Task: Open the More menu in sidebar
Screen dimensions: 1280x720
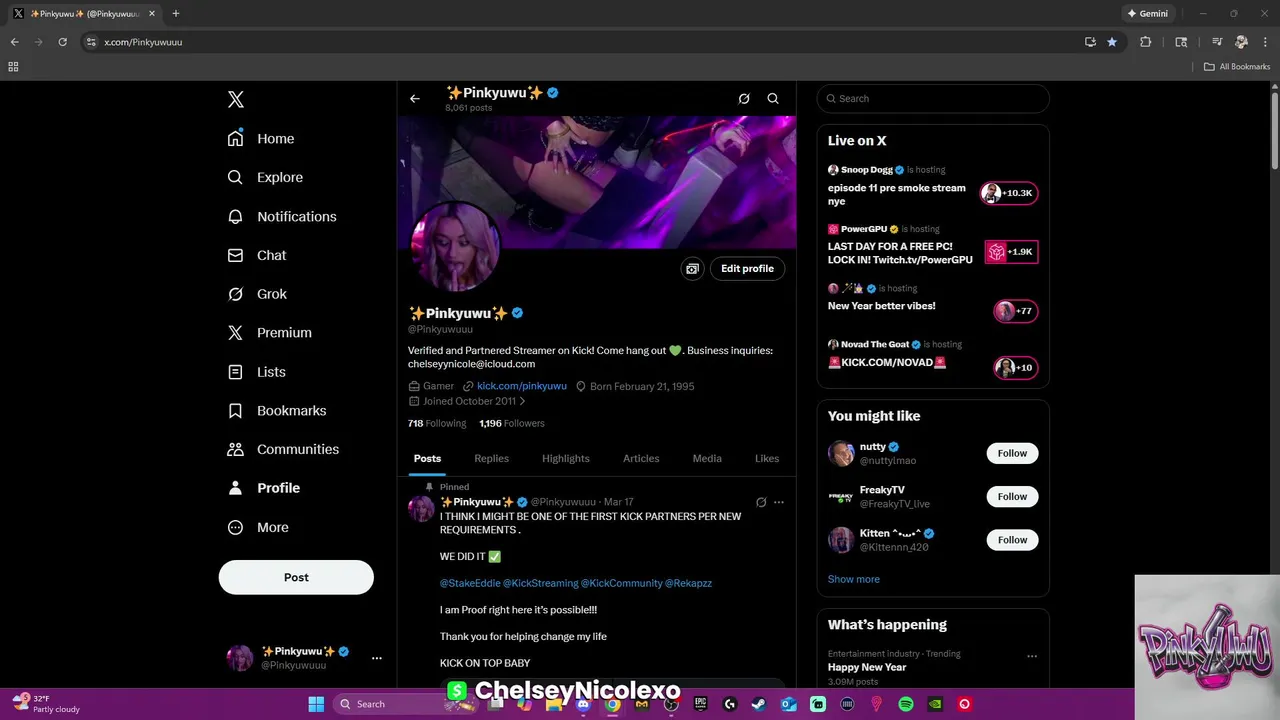Action: [258, 527]
